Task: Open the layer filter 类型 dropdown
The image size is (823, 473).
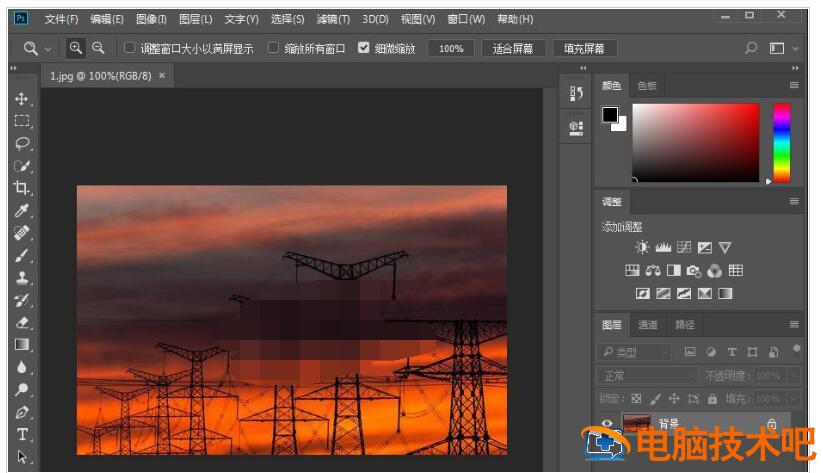Action: pos(636,352)
